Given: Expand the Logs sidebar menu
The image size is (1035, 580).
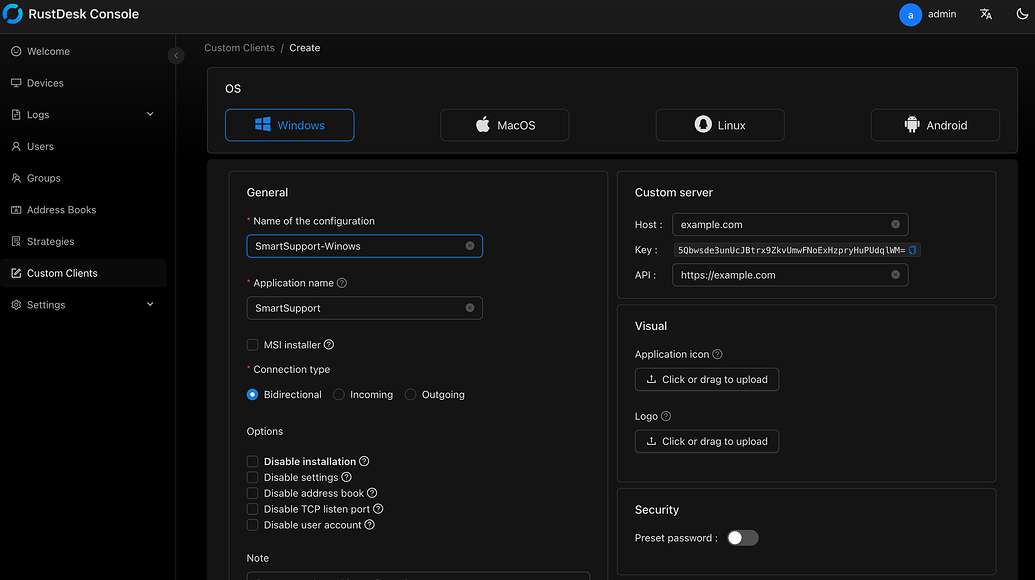Looking at the screenshot, I should tap(83, 115).
